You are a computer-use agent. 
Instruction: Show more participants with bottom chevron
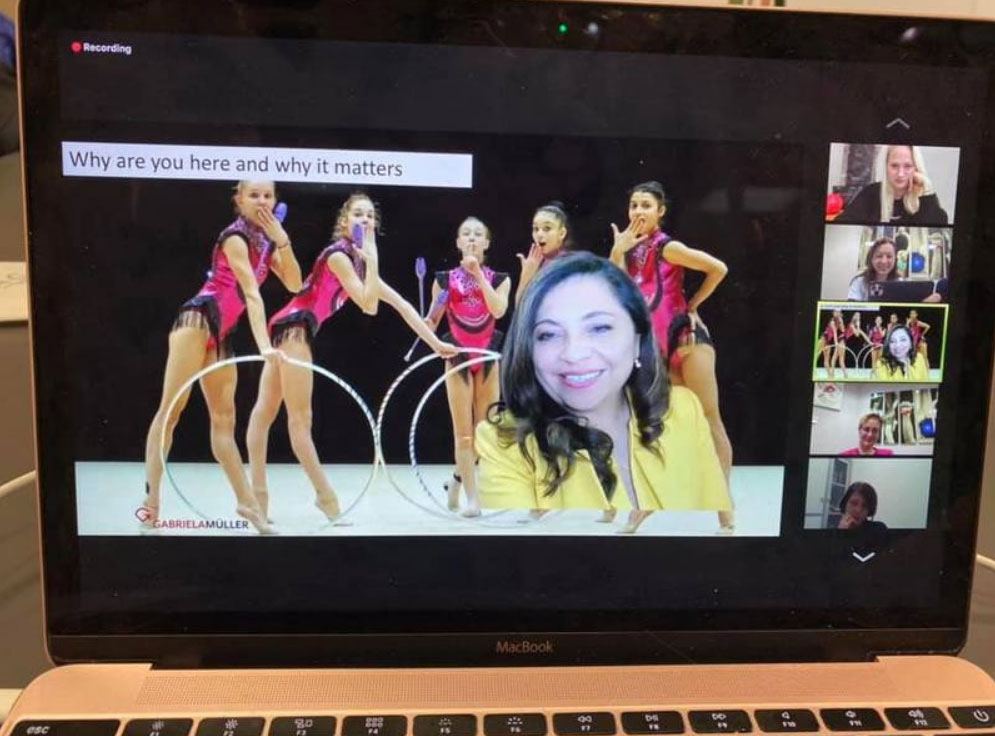[x=863, y=557]
